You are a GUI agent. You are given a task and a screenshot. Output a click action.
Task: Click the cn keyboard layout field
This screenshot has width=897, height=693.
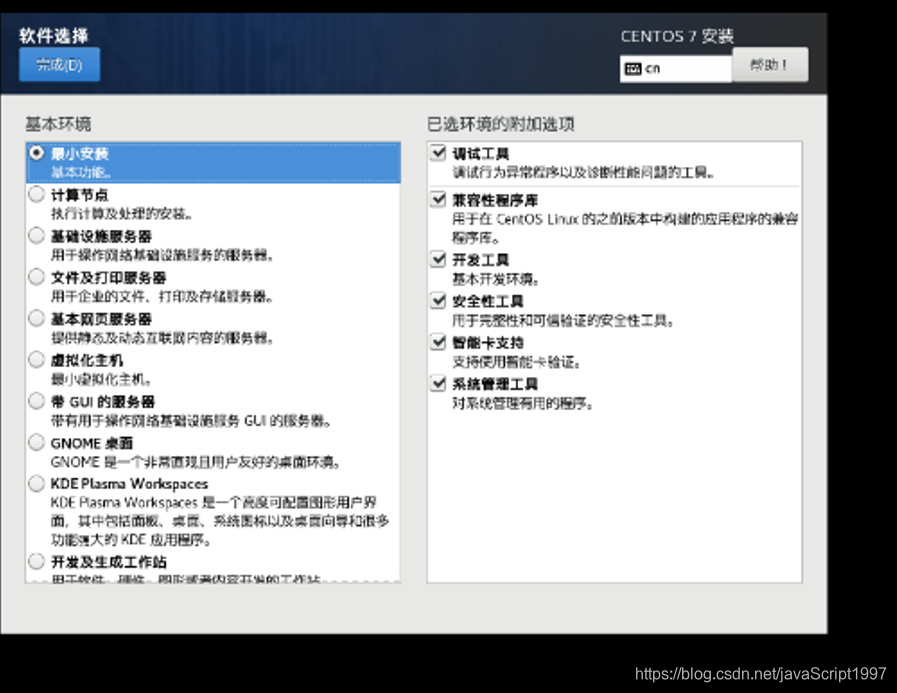pyautogui.click(x=676, y=69)
